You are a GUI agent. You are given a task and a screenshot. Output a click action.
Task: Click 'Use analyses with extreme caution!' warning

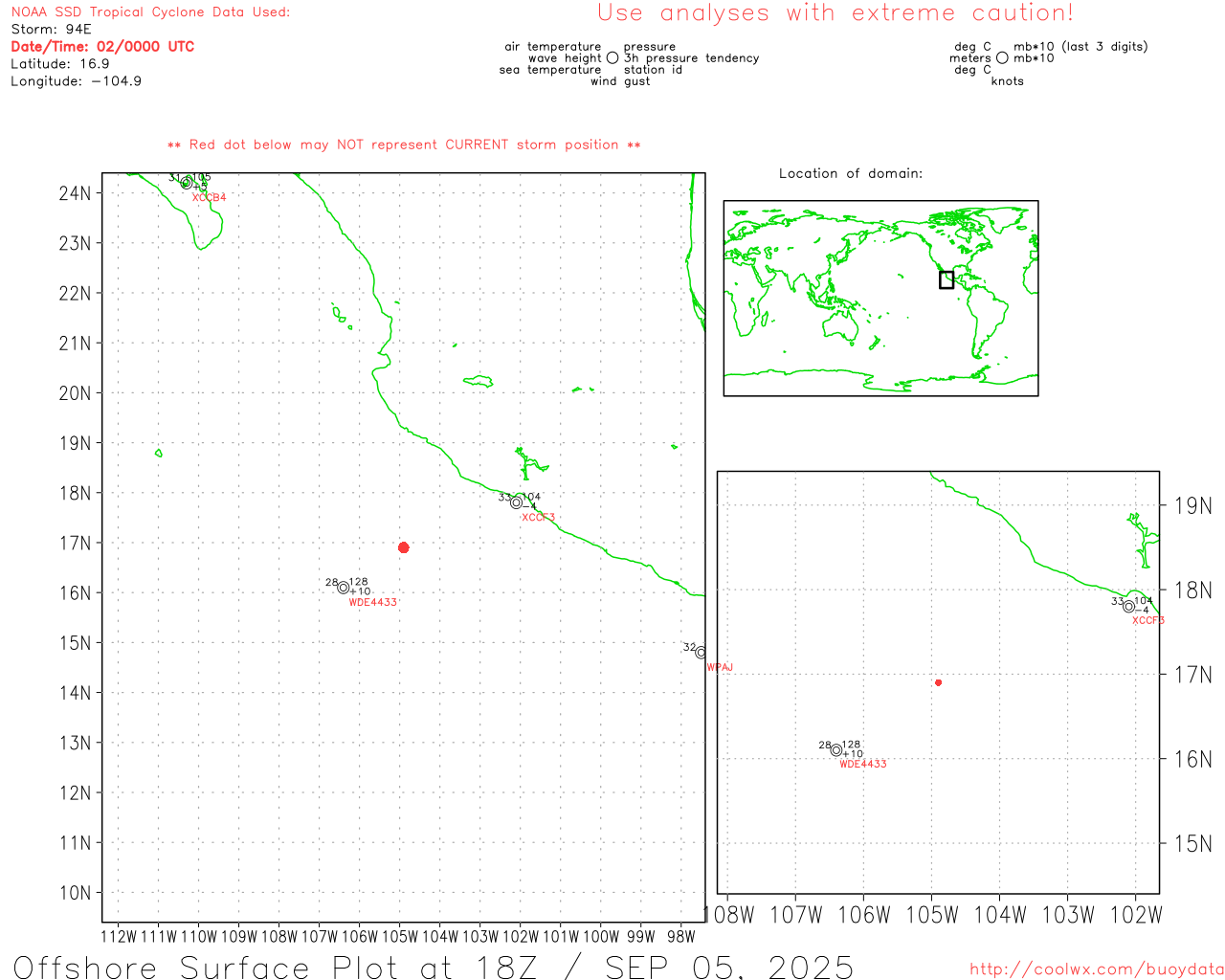835,13
